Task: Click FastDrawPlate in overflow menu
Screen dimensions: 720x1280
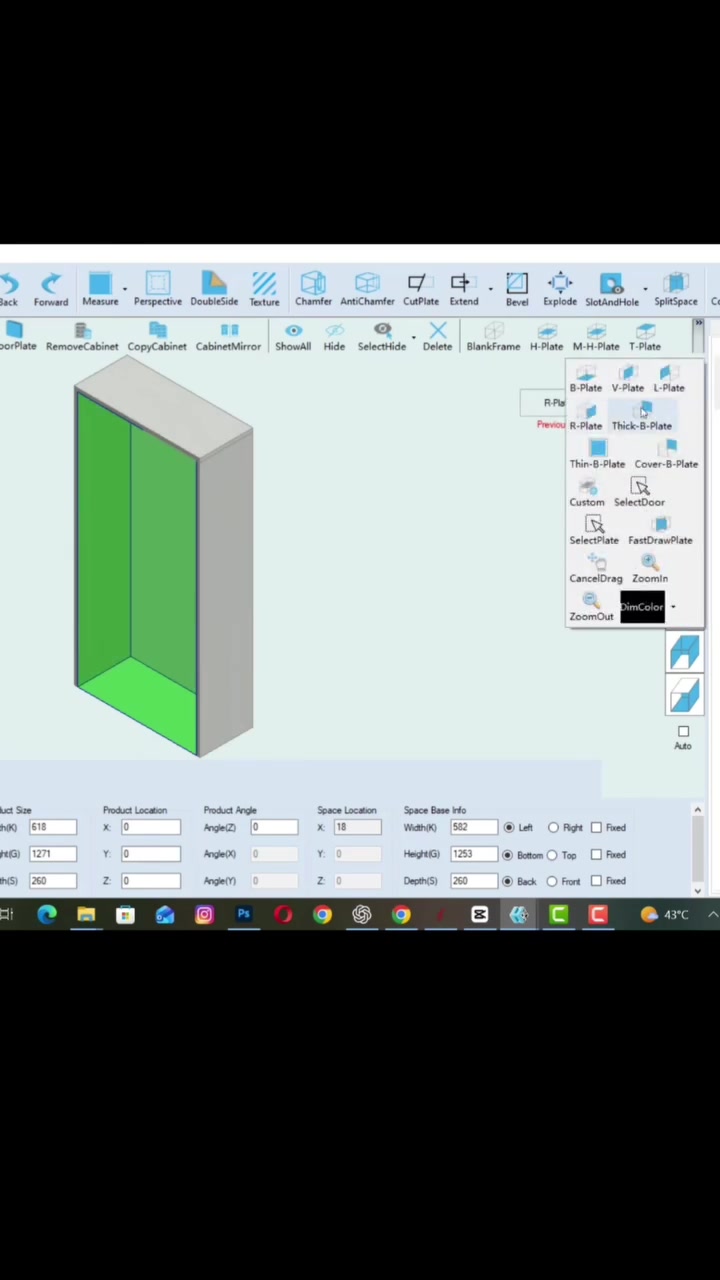Action: [x=660, y=531]
